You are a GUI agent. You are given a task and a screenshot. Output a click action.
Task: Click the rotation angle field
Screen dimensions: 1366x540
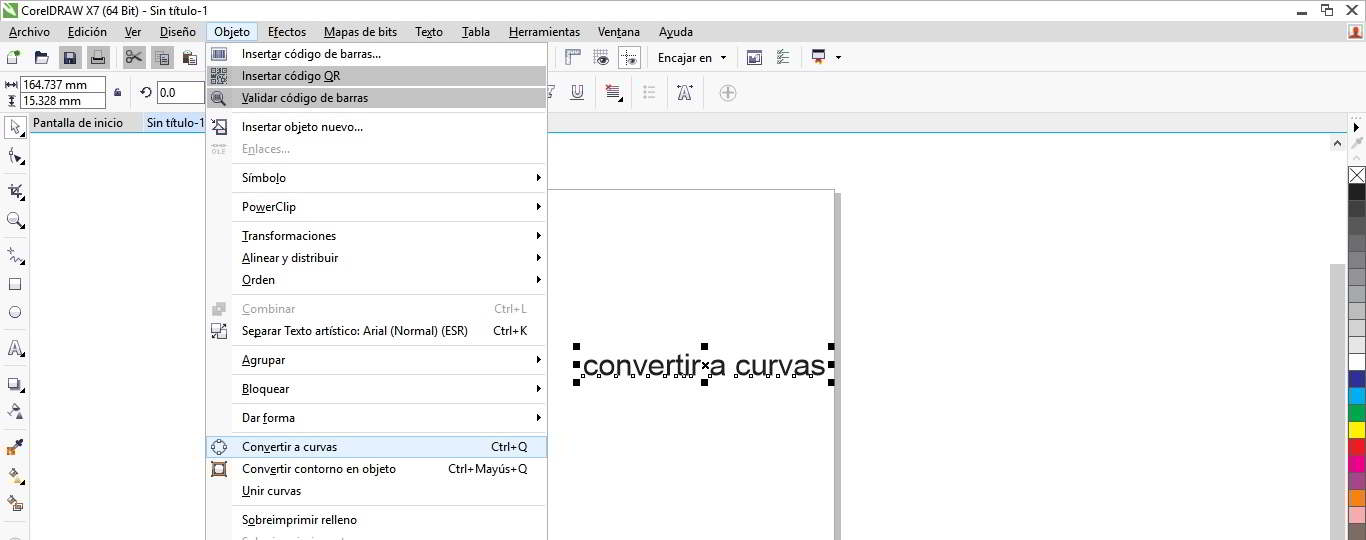tap(181, 93)
